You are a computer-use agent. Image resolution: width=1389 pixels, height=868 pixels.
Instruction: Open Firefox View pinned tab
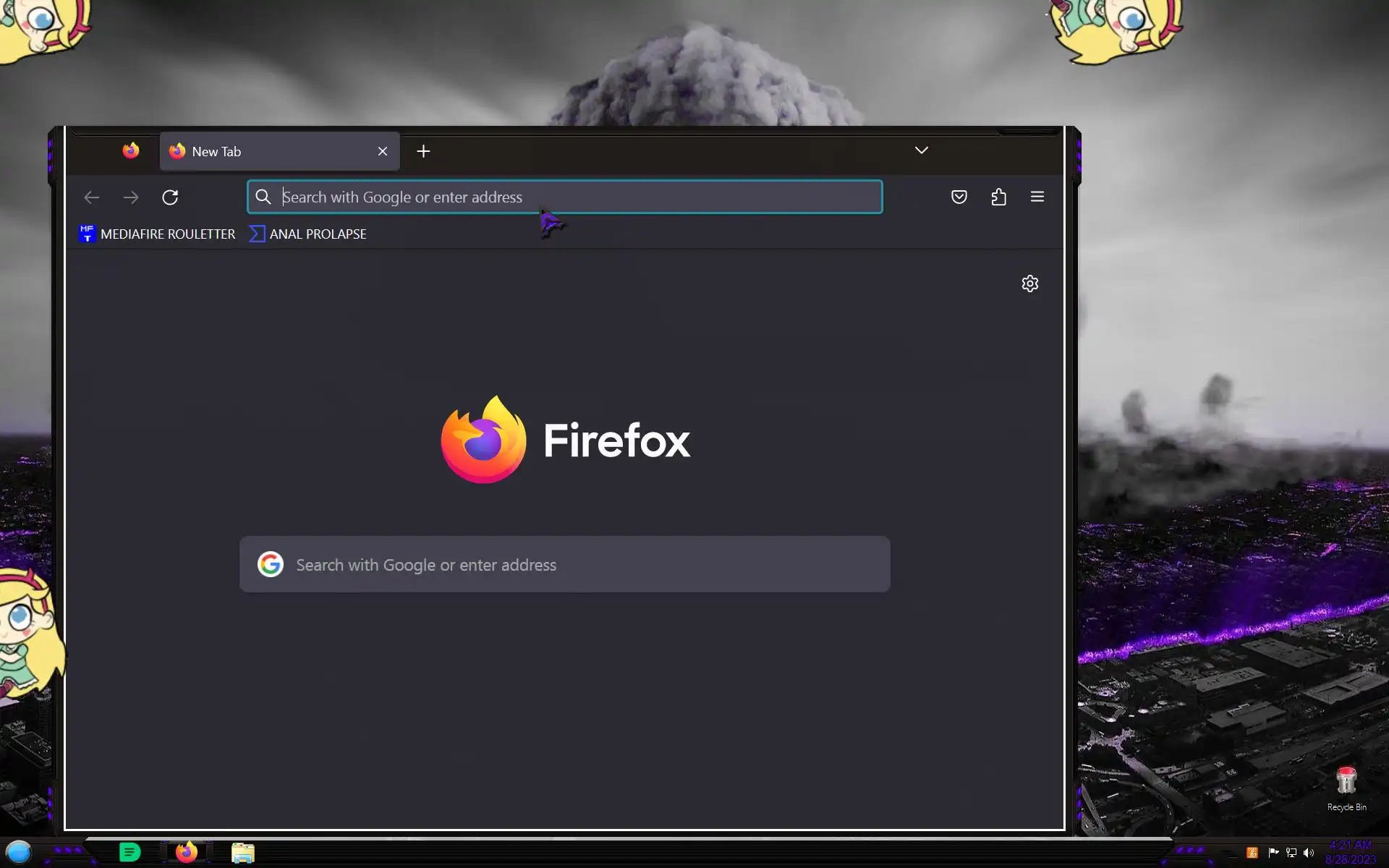tap(131, 150)
